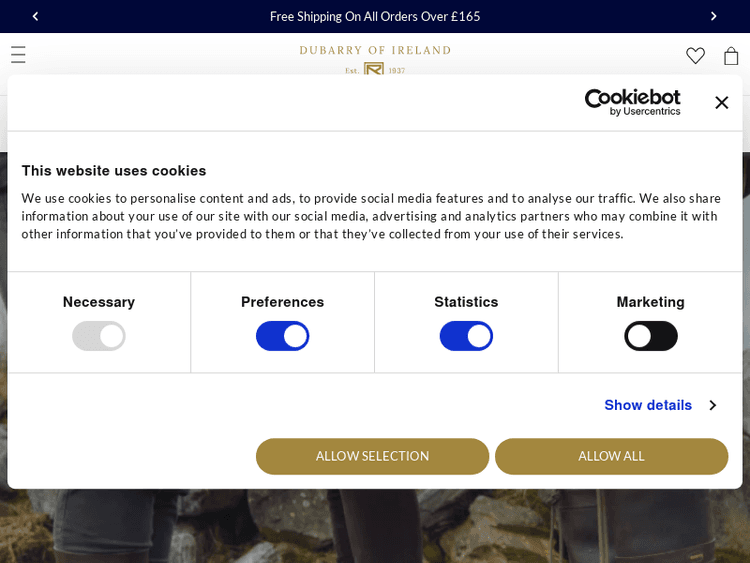Enable the Marketing cookies switch
Image resolution: width=750 pixels, height=563 pixels.
pos(650,336)
